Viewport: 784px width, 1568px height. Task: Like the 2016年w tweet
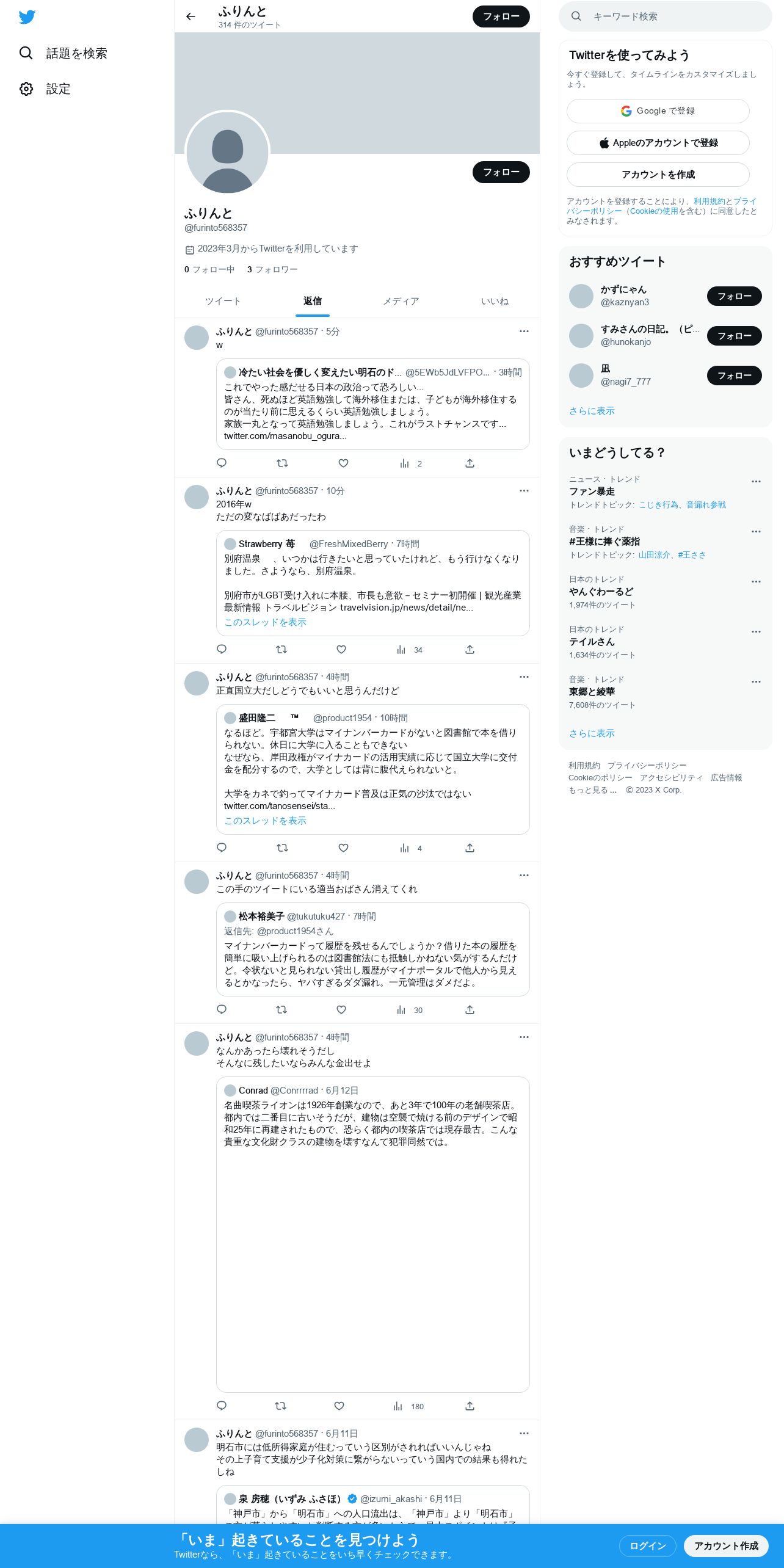(x=341, y=650)
